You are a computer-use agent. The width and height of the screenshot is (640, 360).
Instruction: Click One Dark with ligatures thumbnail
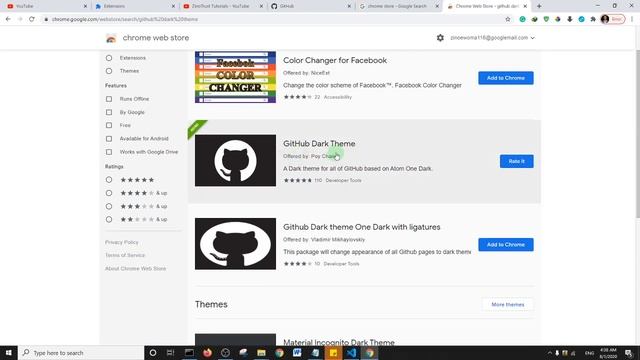(235, 244)
